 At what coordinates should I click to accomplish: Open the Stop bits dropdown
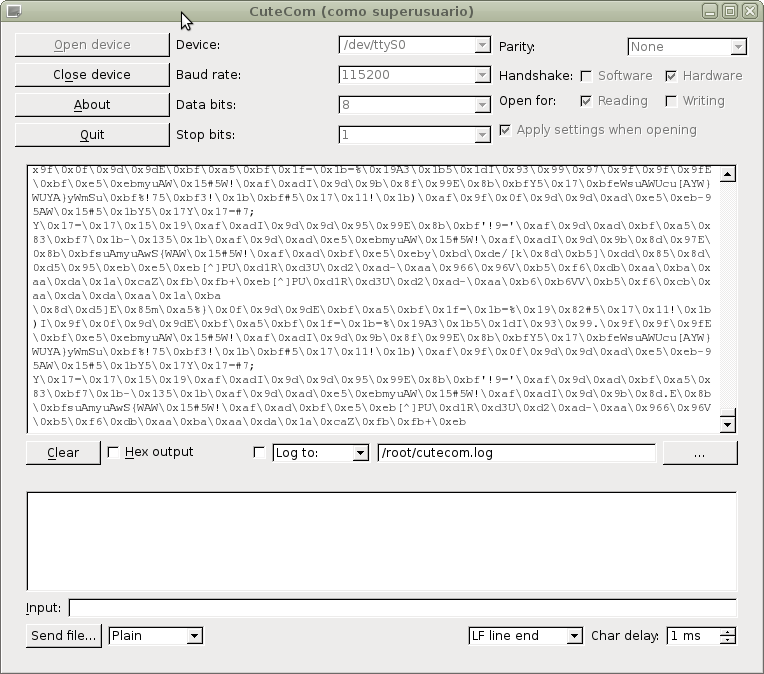pyautogui.click(x=482, y=135)
